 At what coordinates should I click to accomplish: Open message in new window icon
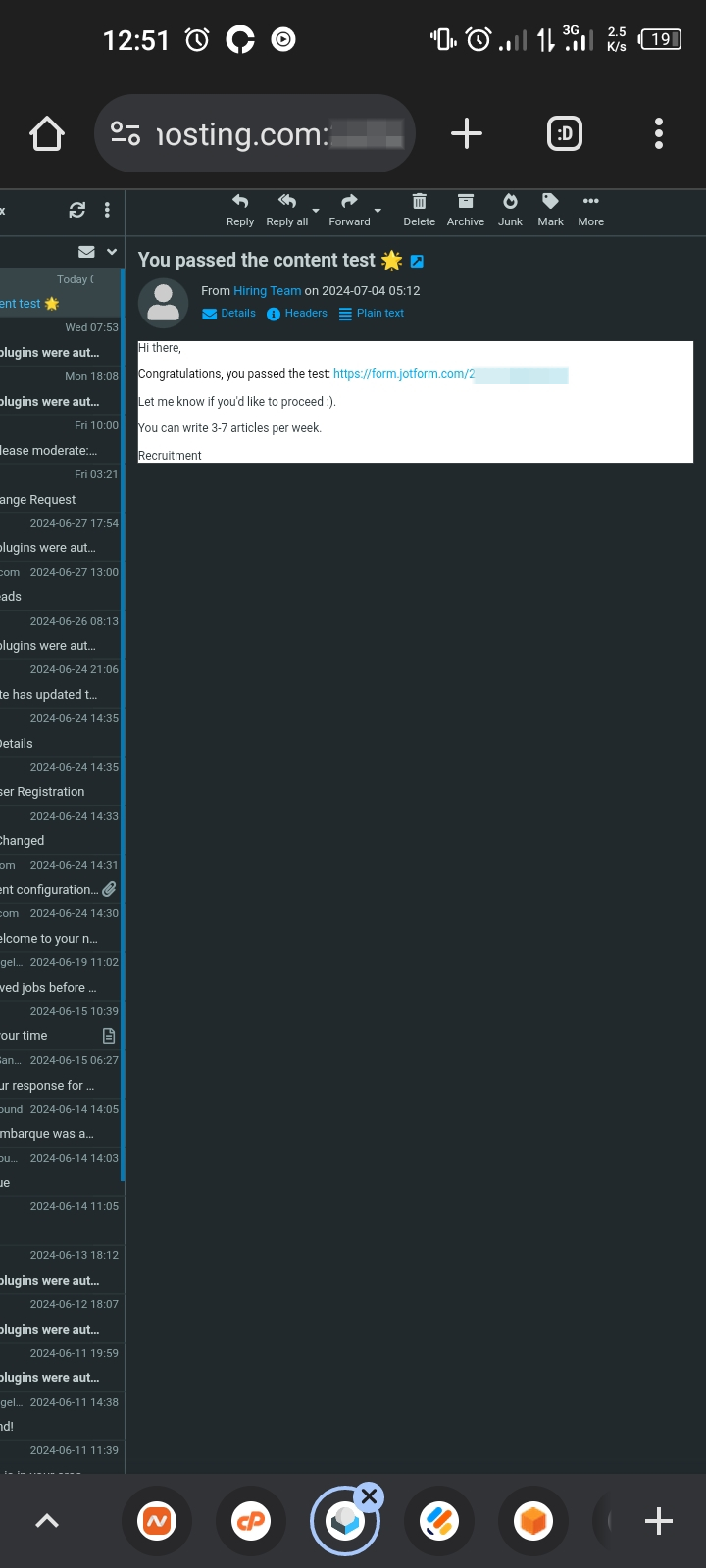tap(417, 261)
